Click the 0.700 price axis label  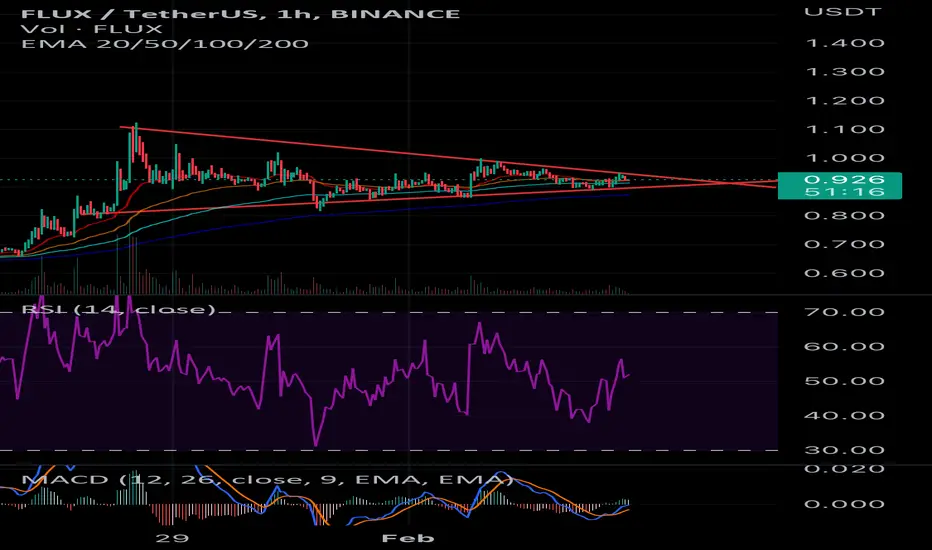(x=845, y=244)
